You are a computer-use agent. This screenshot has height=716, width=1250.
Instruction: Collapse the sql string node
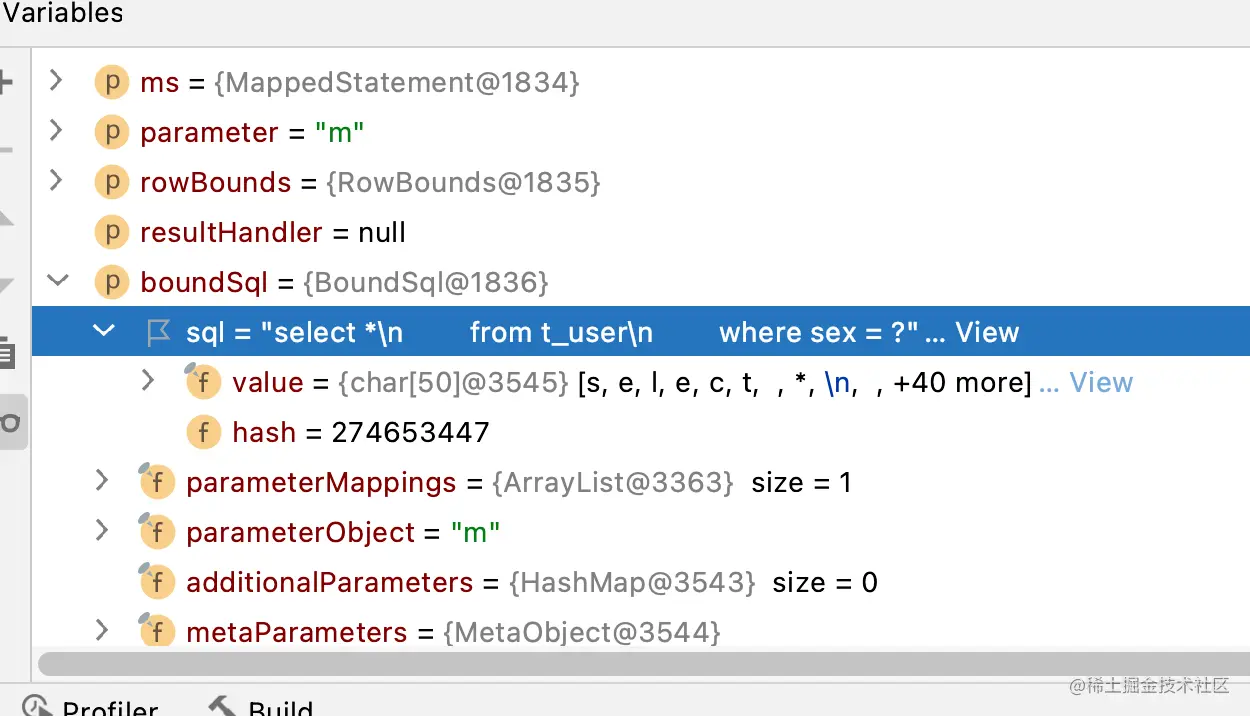(104, 331)
